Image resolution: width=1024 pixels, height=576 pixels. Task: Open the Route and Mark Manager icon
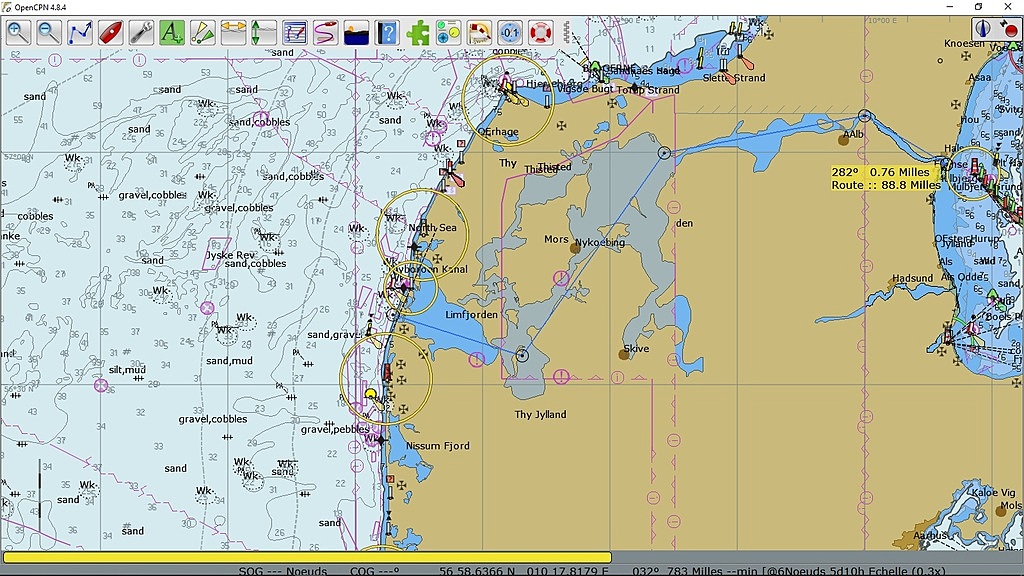(x=295, y=32)
